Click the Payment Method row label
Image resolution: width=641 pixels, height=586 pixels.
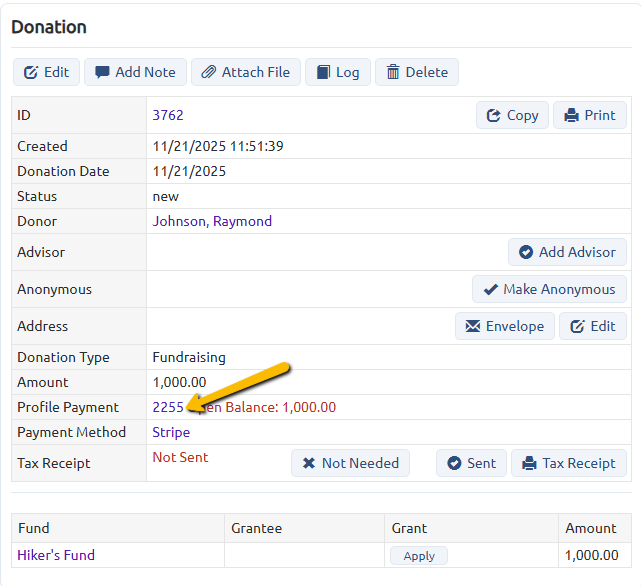point(72,432)
